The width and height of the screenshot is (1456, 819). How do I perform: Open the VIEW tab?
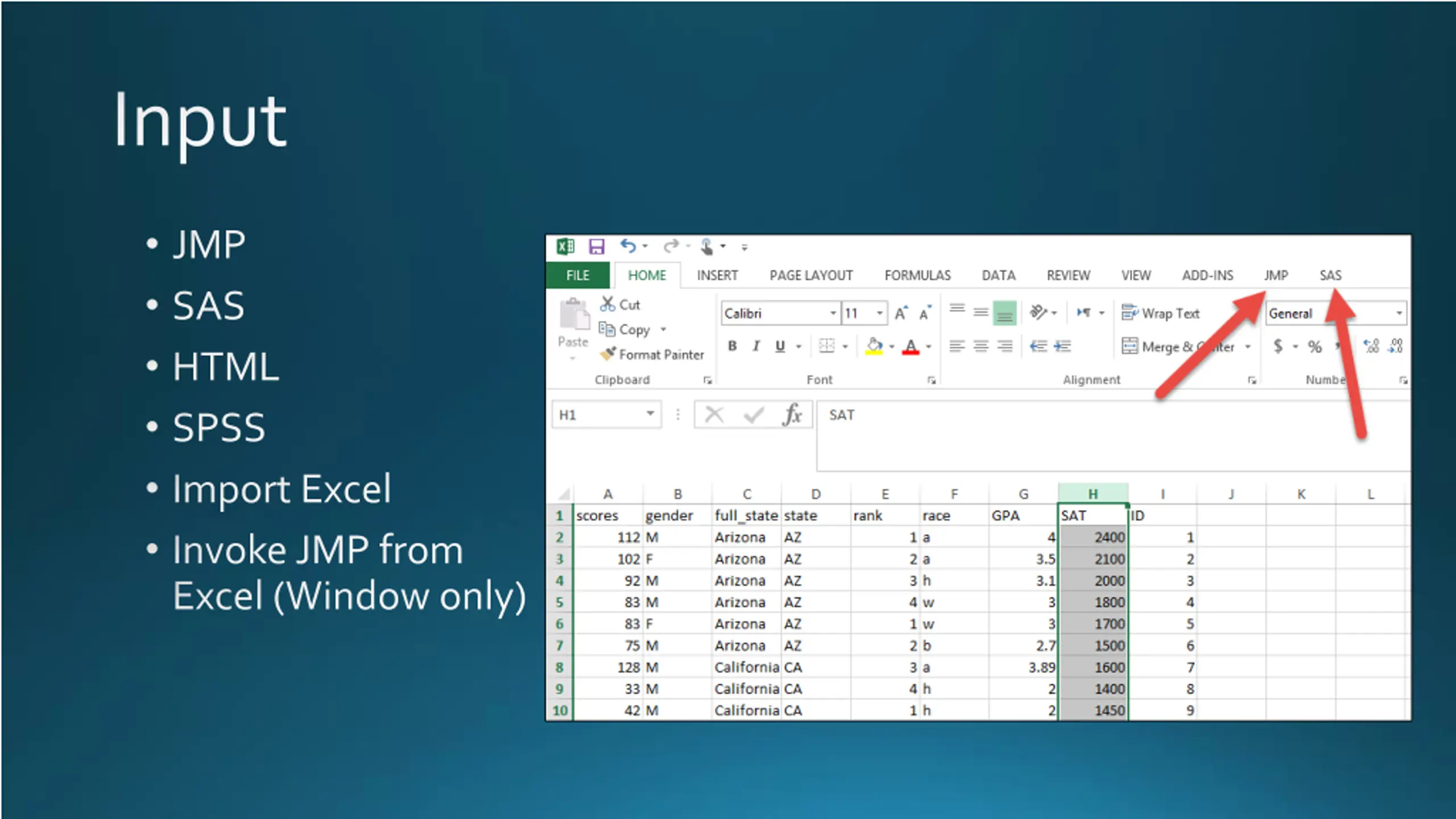(1136, 275)
